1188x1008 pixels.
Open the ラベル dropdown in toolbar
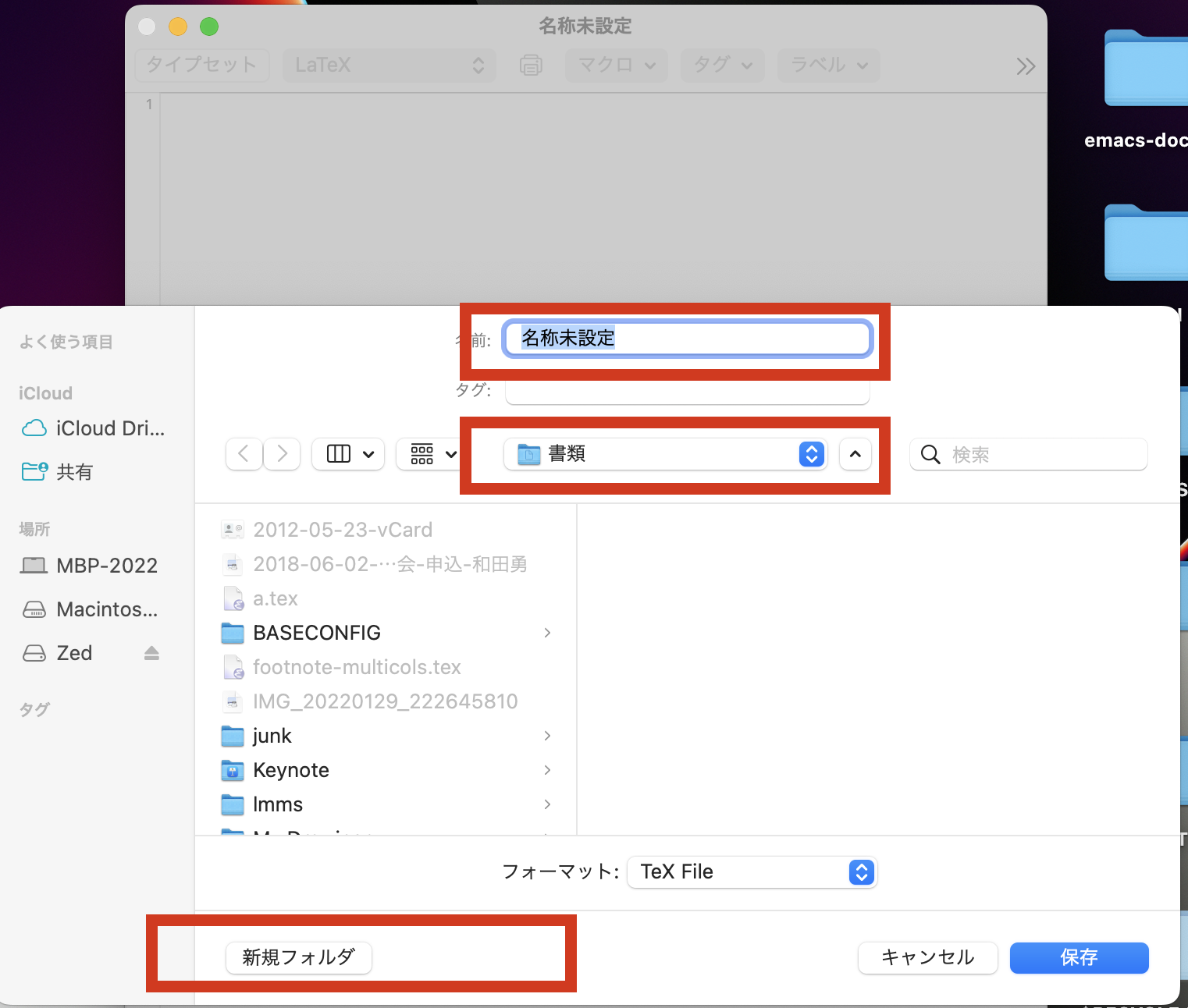click(x=829, y=65)
